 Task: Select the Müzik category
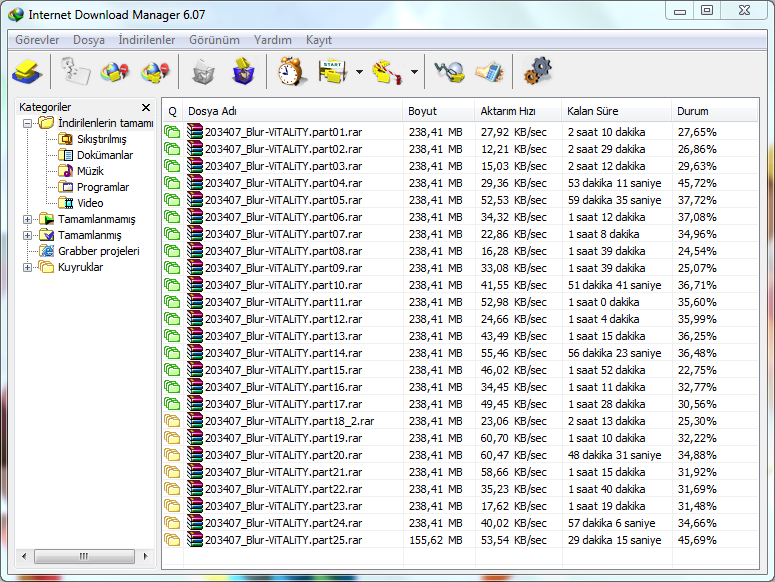point(90,171)
